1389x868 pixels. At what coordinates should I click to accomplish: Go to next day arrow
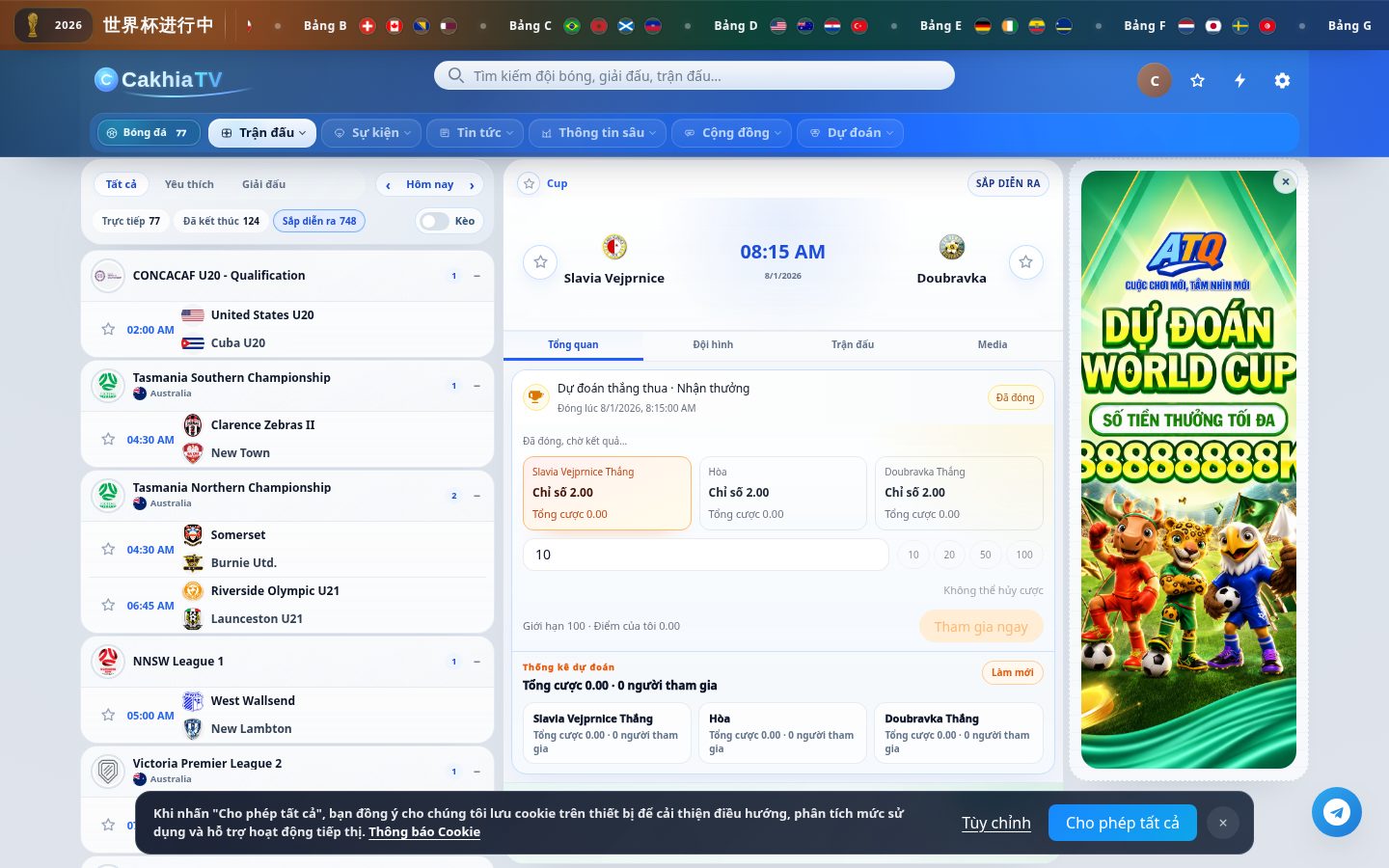(x=472, y=185)
